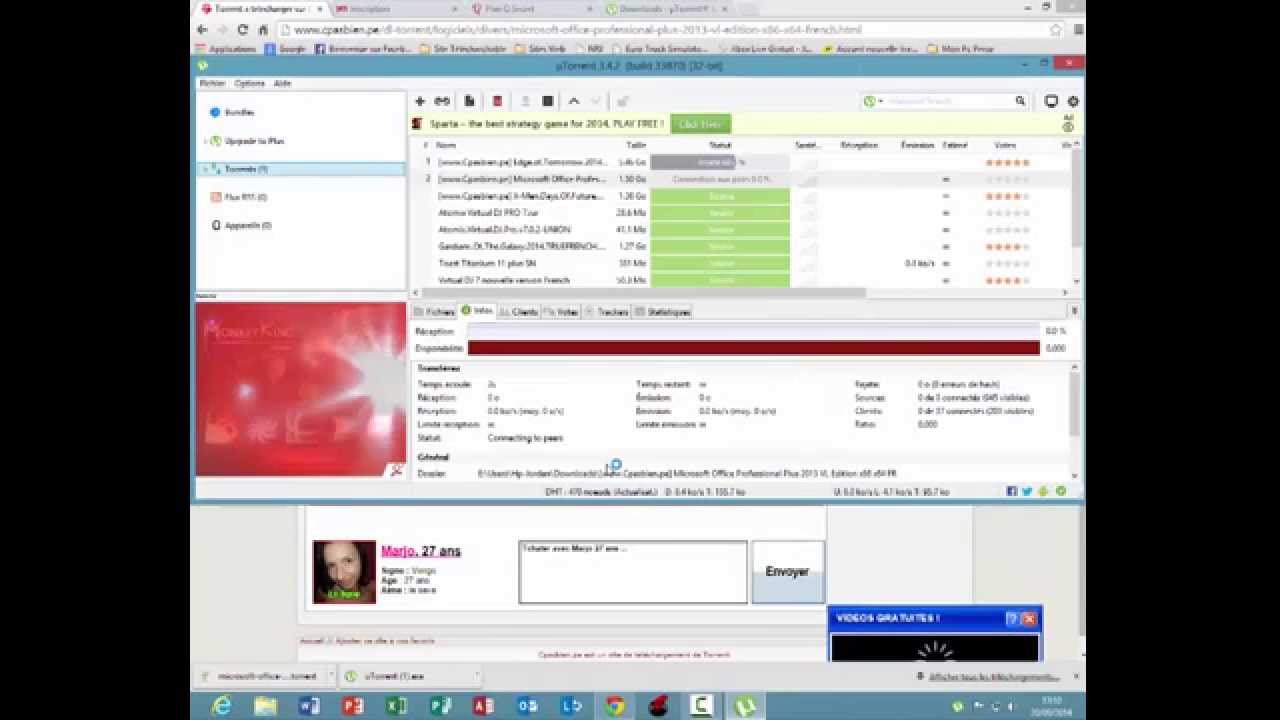Switch to Statistiques tab
This screenshot has height=720, width=1280.
[x=662, y=312]
